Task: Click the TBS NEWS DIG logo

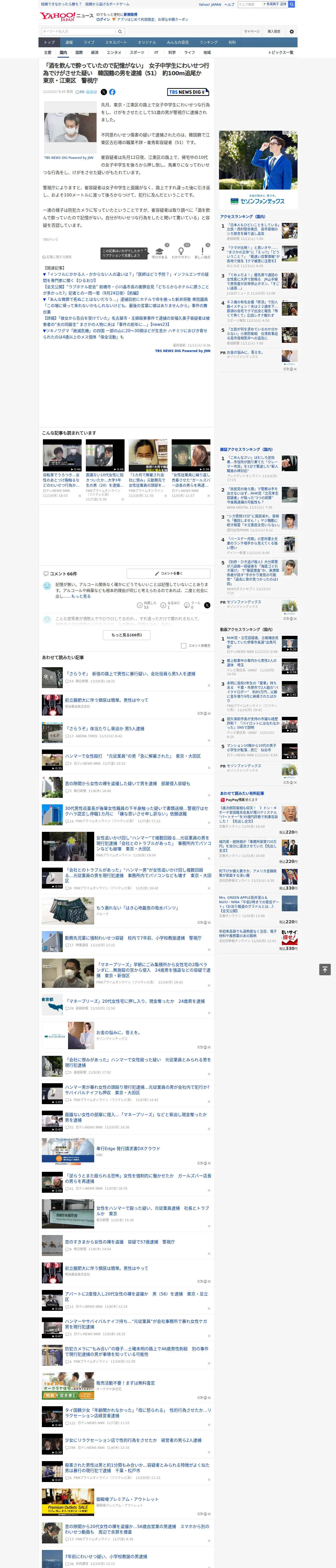Action: 188,92
